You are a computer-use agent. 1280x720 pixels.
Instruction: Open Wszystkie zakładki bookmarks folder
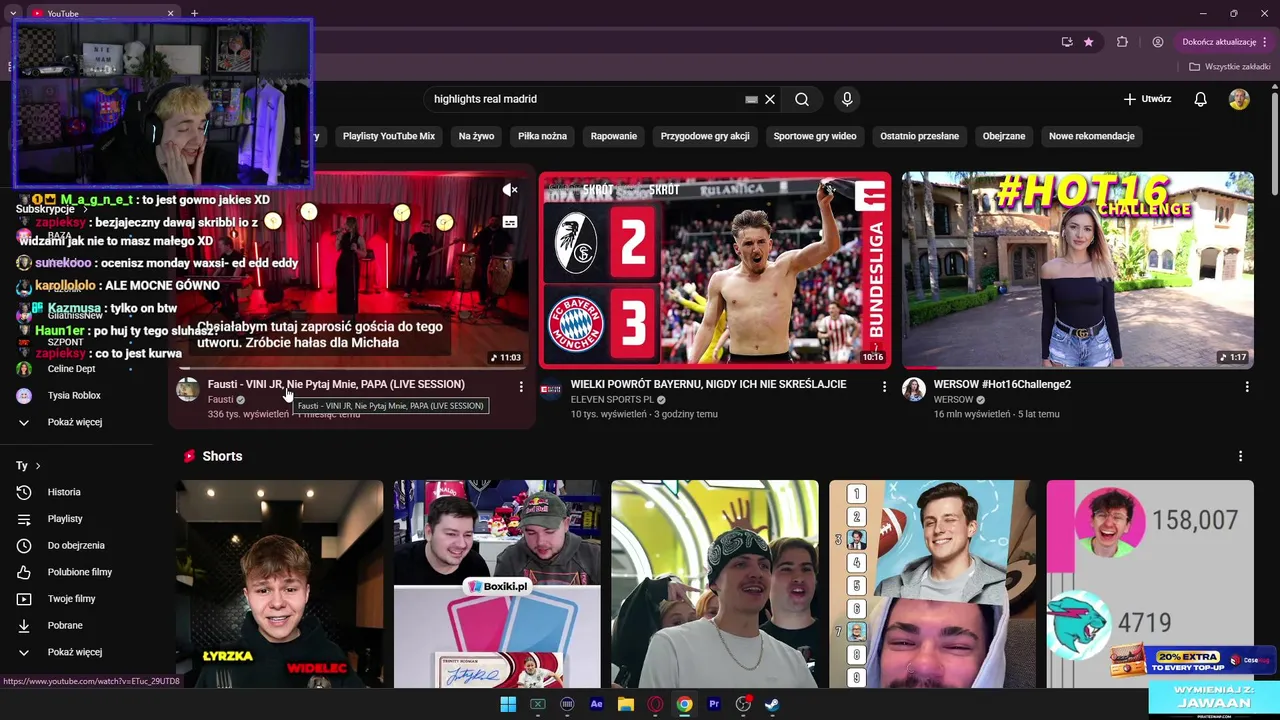coord(1230,67)
